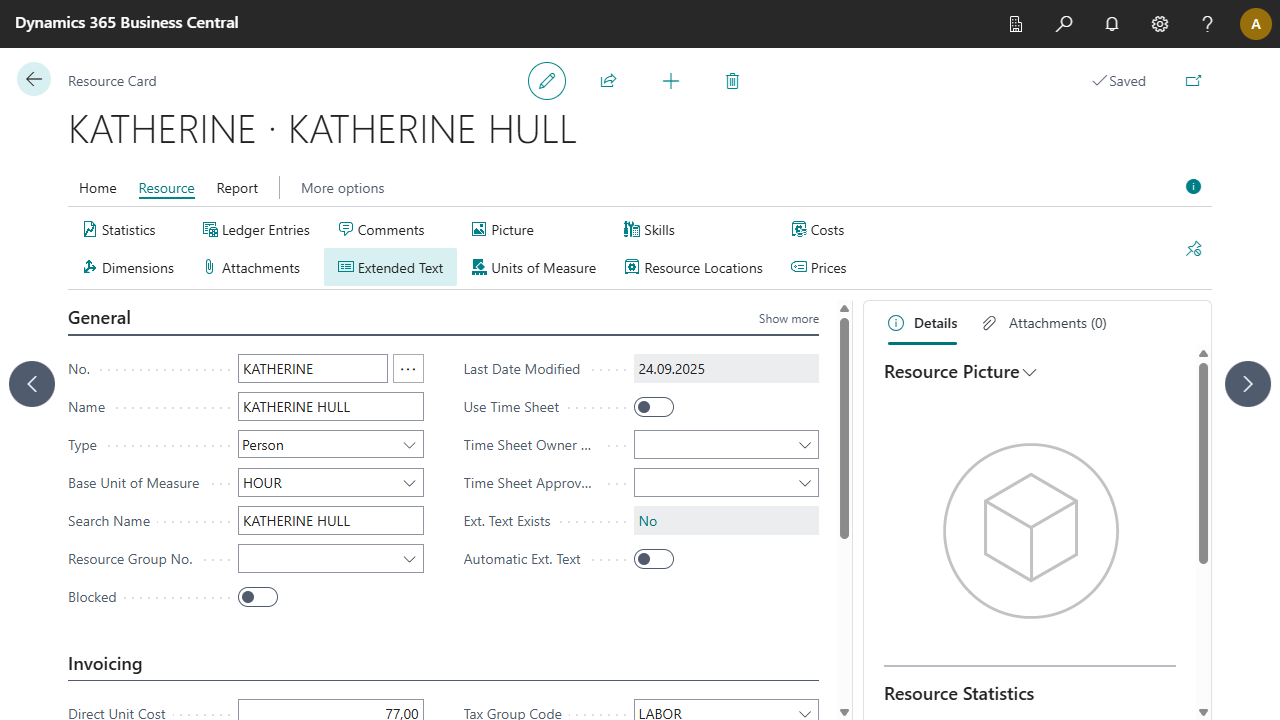Open page in new window icon
This screenshot has height=720, width=1280.
coord(1193,81)
